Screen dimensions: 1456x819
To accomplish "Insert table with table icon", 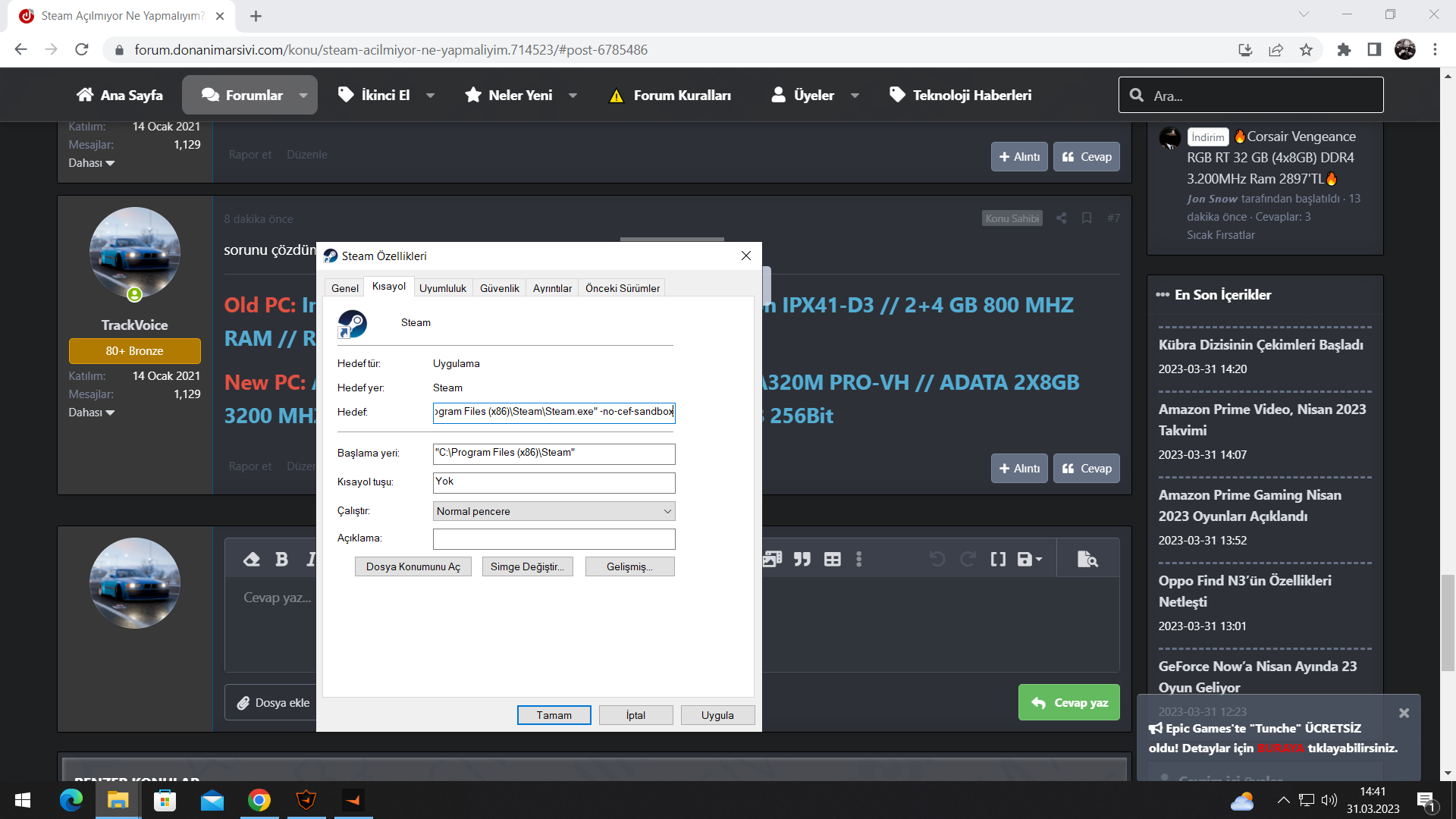I will coord(833,560).
